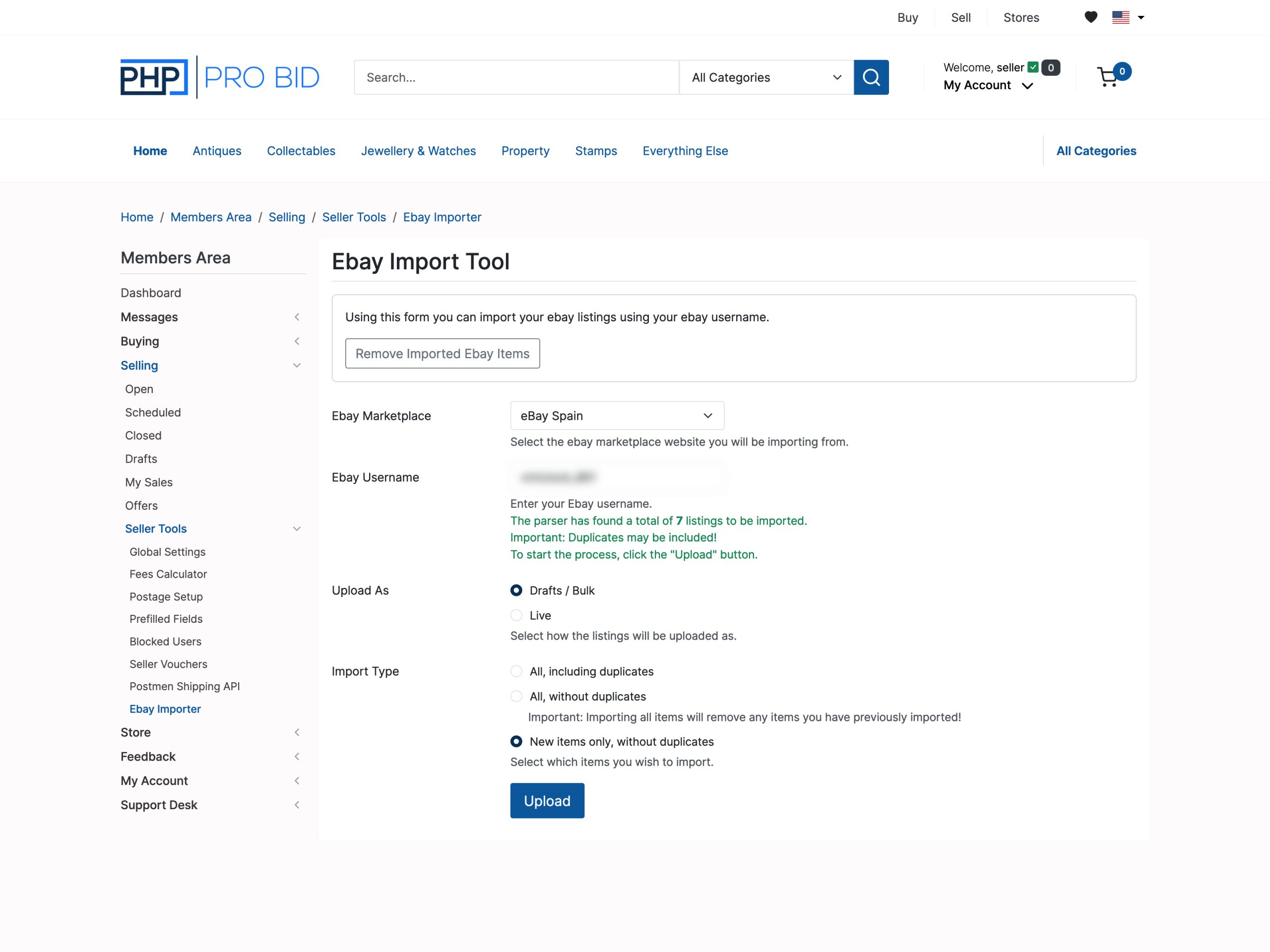Viewport: 1270px width, 952px height.
Task: Choose All, including duplicates import type
Action: (x=516, y=671)
